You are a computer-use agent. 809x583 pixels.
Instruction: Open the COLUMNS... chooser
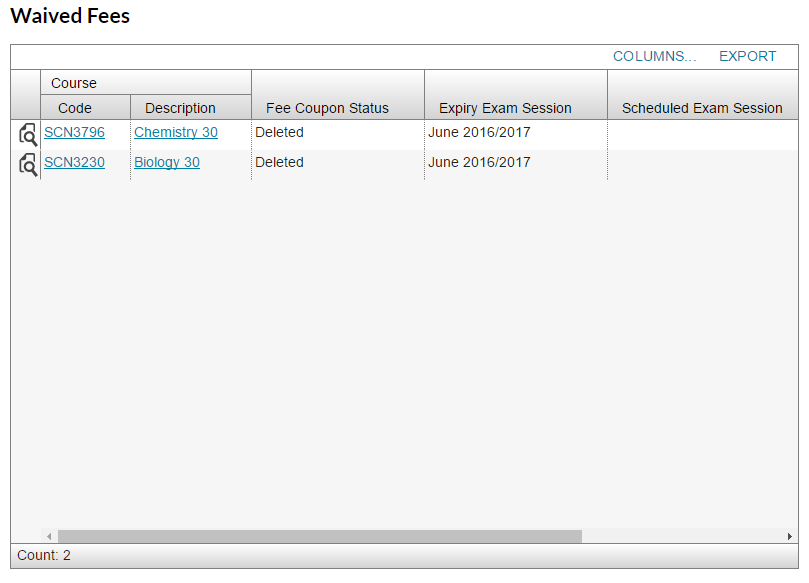[654, 56]
